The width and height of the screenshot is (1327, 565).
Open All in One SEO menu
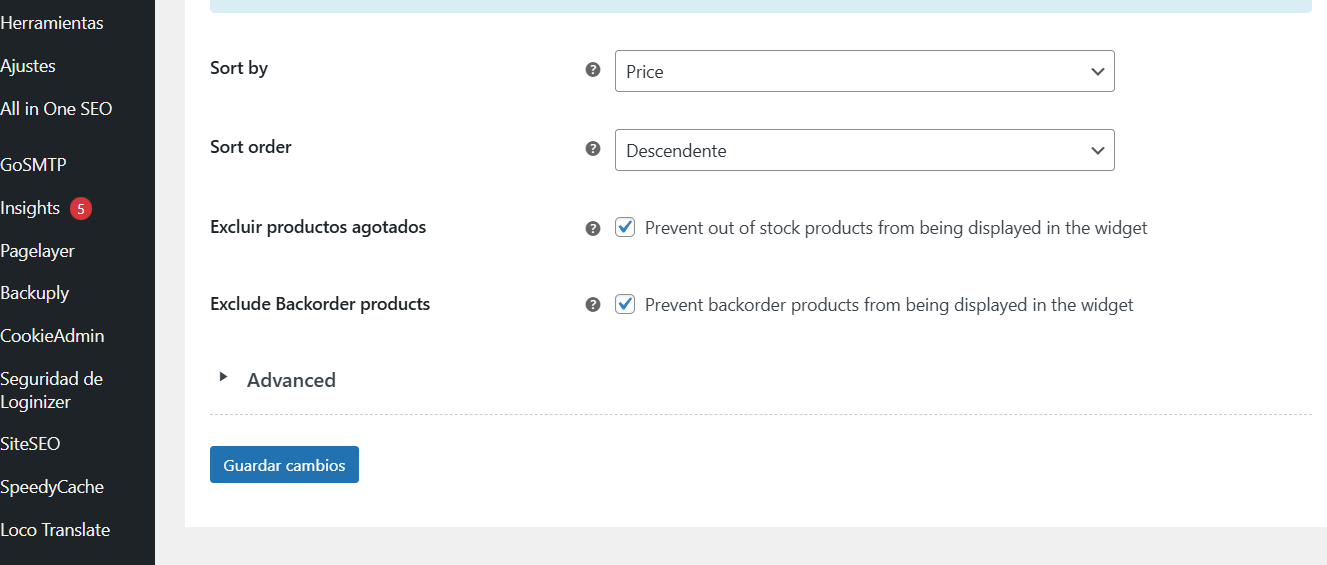(x=56, y=109)
